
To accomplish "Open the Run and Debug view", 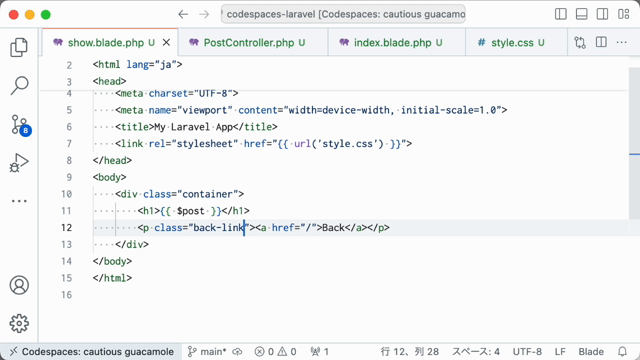I will [19, 163].
